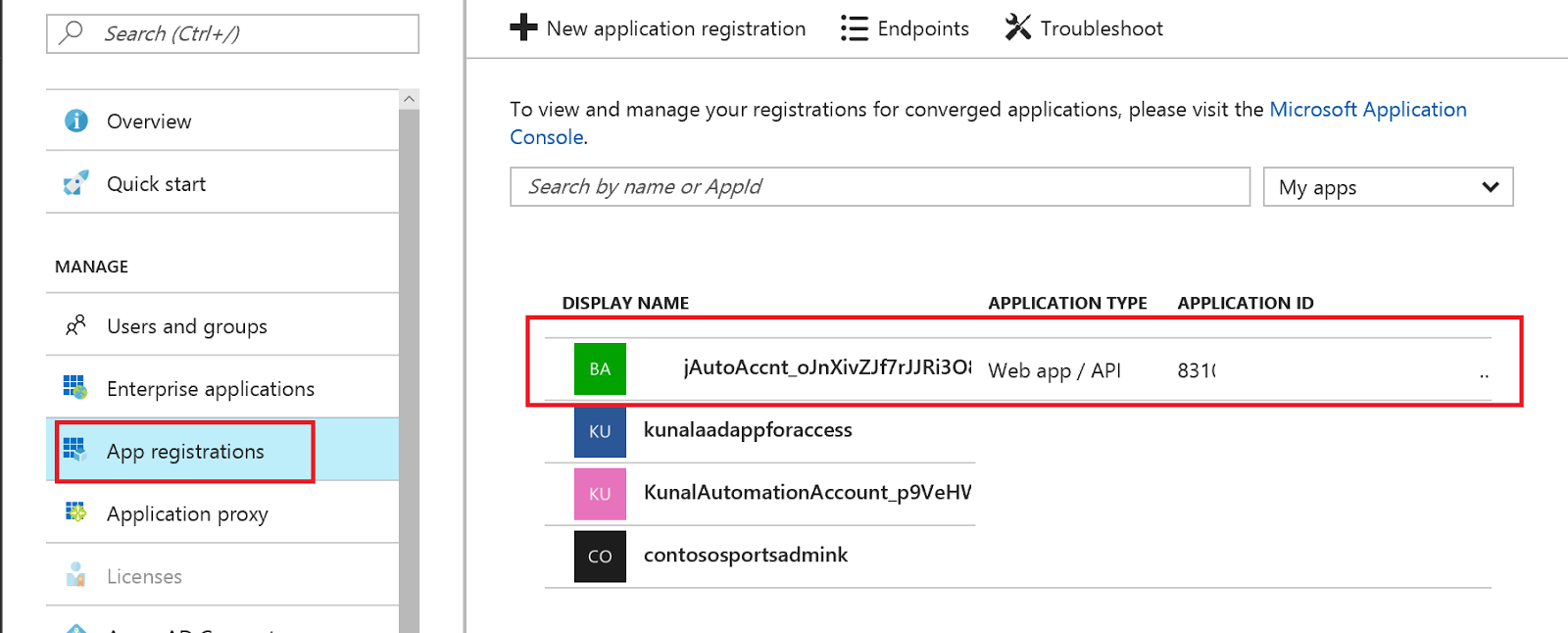Click the APPLICATION TYPE column header
This screenshot has height=633, width=1568.
1067,303
